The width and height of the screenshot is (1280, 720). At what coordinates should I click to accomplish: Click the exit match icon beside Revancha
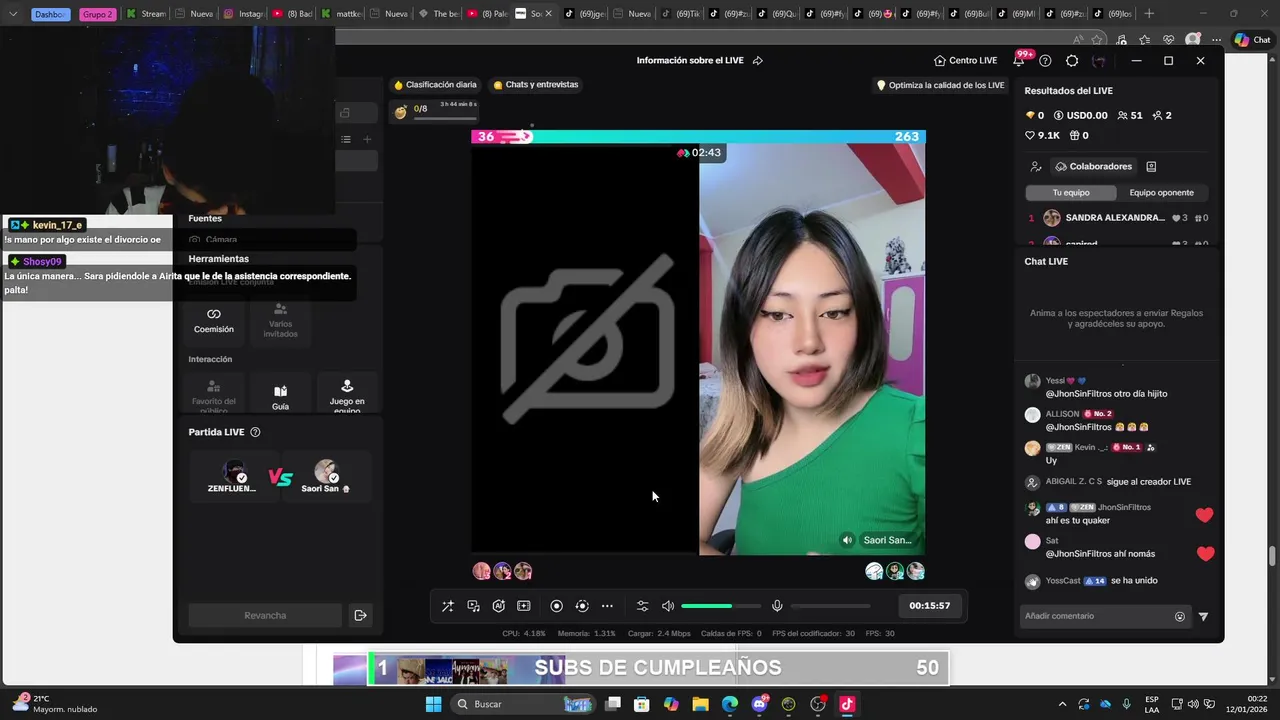361,616
